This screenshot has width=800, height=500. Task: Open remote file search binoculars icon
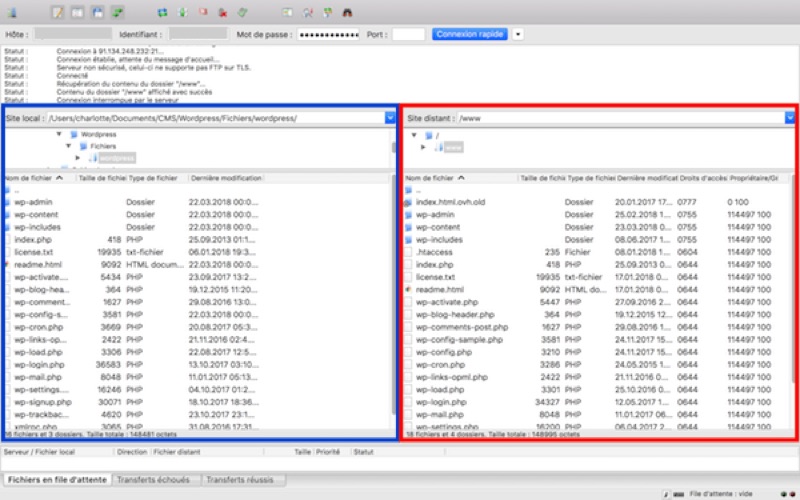pyautogui.click(x=347, y=13)
